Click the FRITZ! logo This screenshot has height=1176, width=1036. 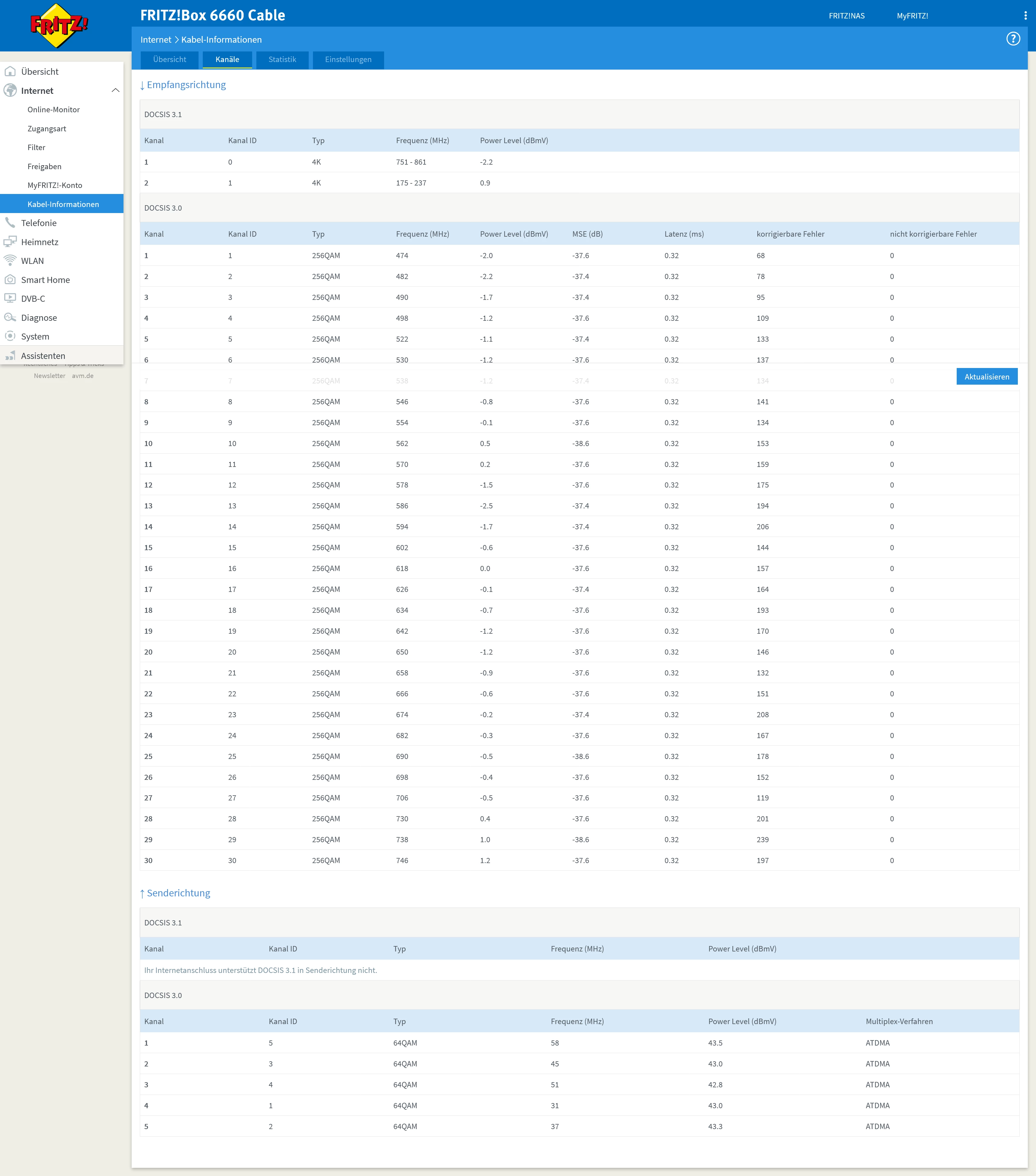[59, 25]
